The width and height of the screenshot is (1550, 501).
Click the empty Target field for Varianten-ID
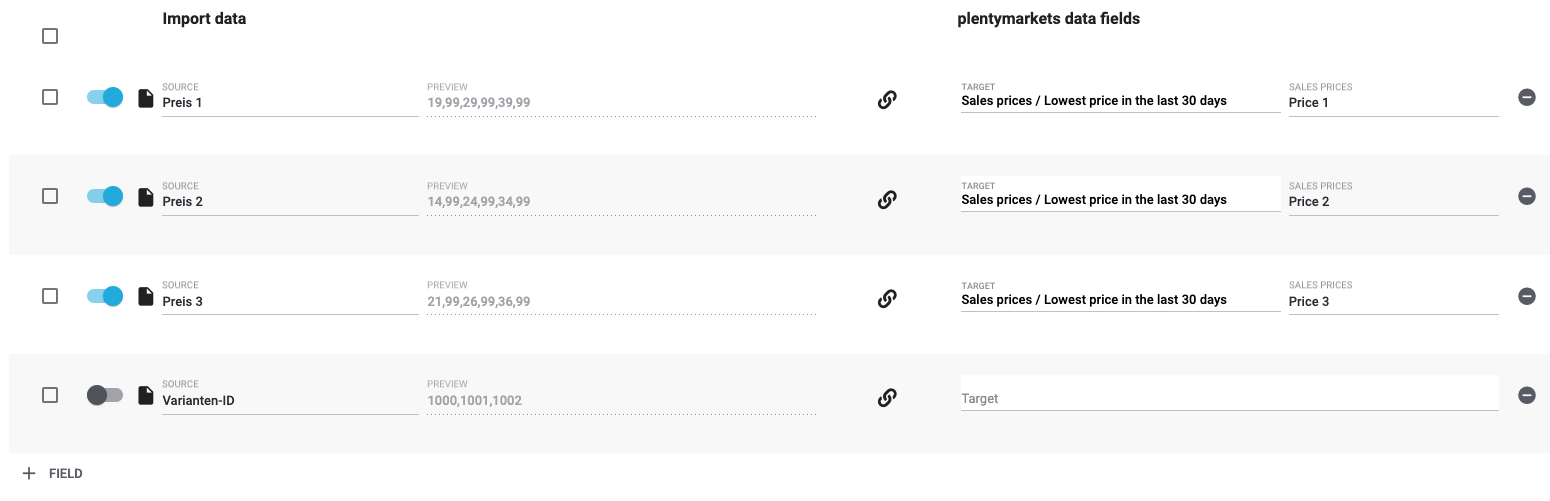pos(1228,398)
